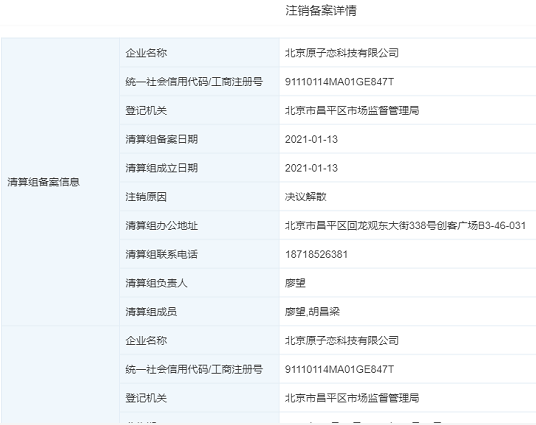The image size is (536, 425).
Task: Select 北京市昌平区市场监督管理局 value in first section
Action: [x=352, y=110]
